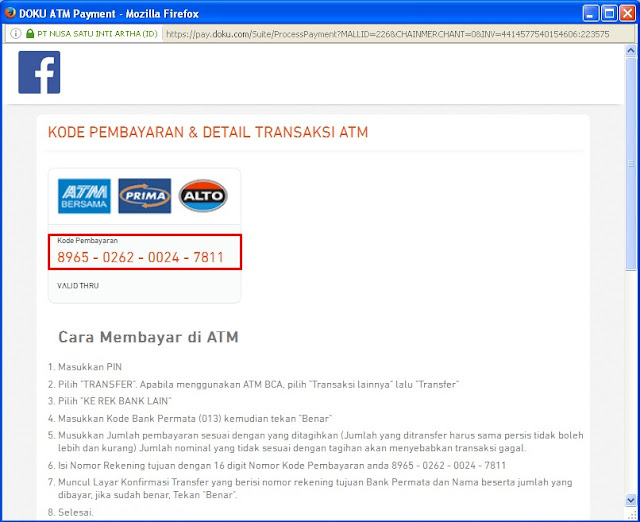The width and height of the screenshot is (640, 522).
Task: Click KODE PEMBAYARAN & DETAIL TRANSAKSI ATM heading
Action: point(208,132)
